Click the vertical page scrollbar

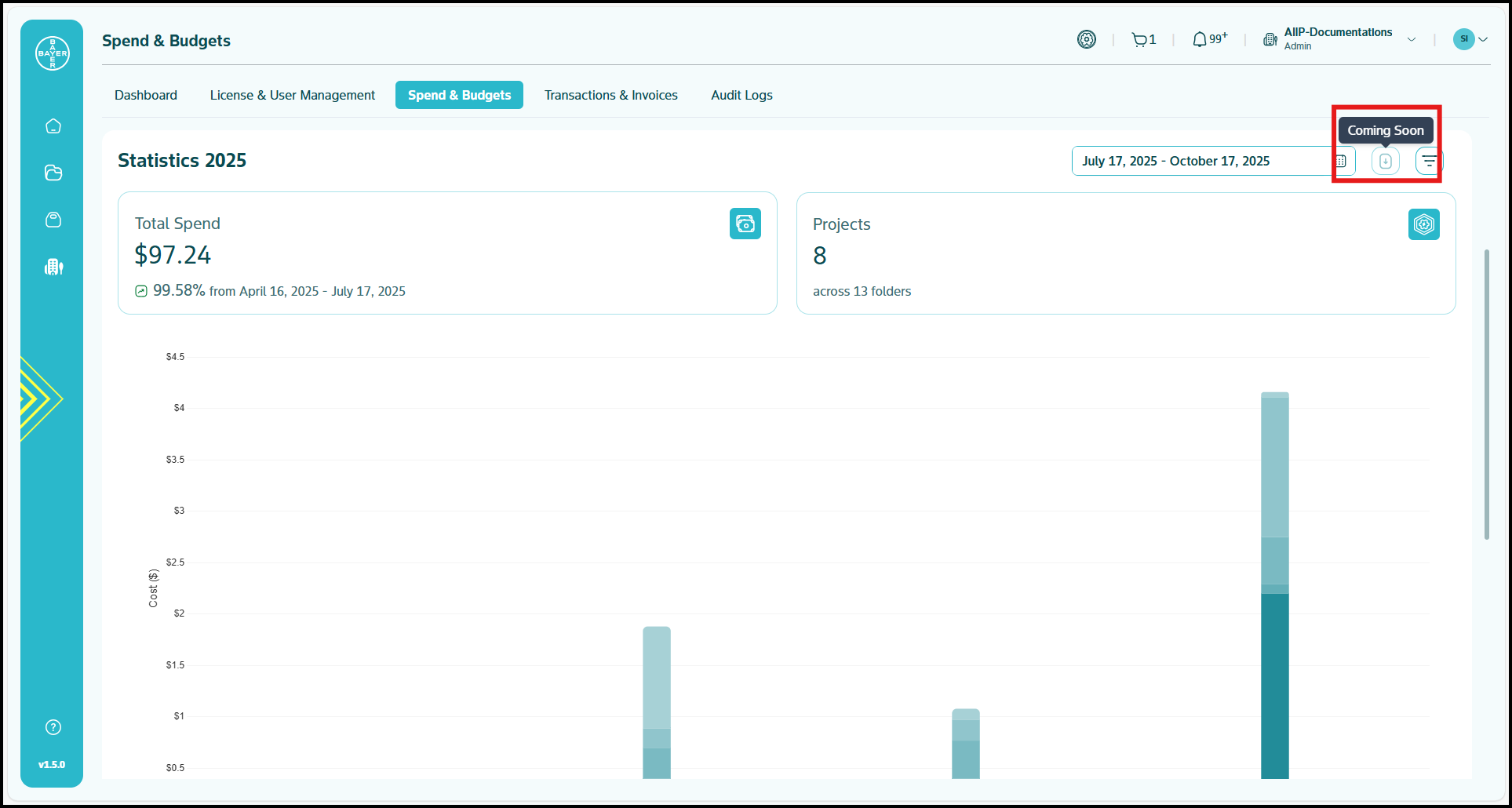(1486, 394)
